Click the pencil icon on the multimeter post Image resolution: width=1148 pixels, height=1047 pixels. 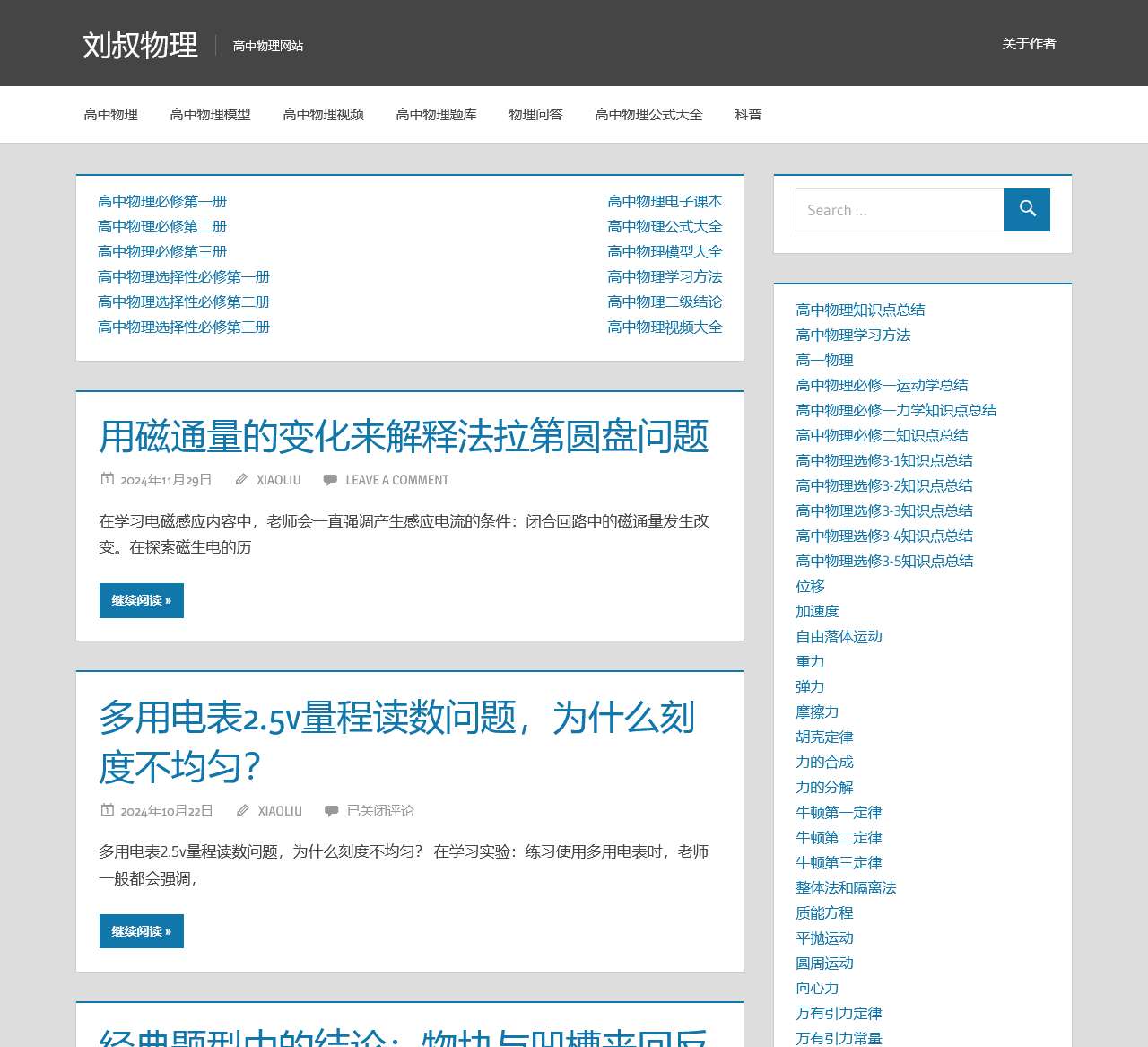coord(242,810)
